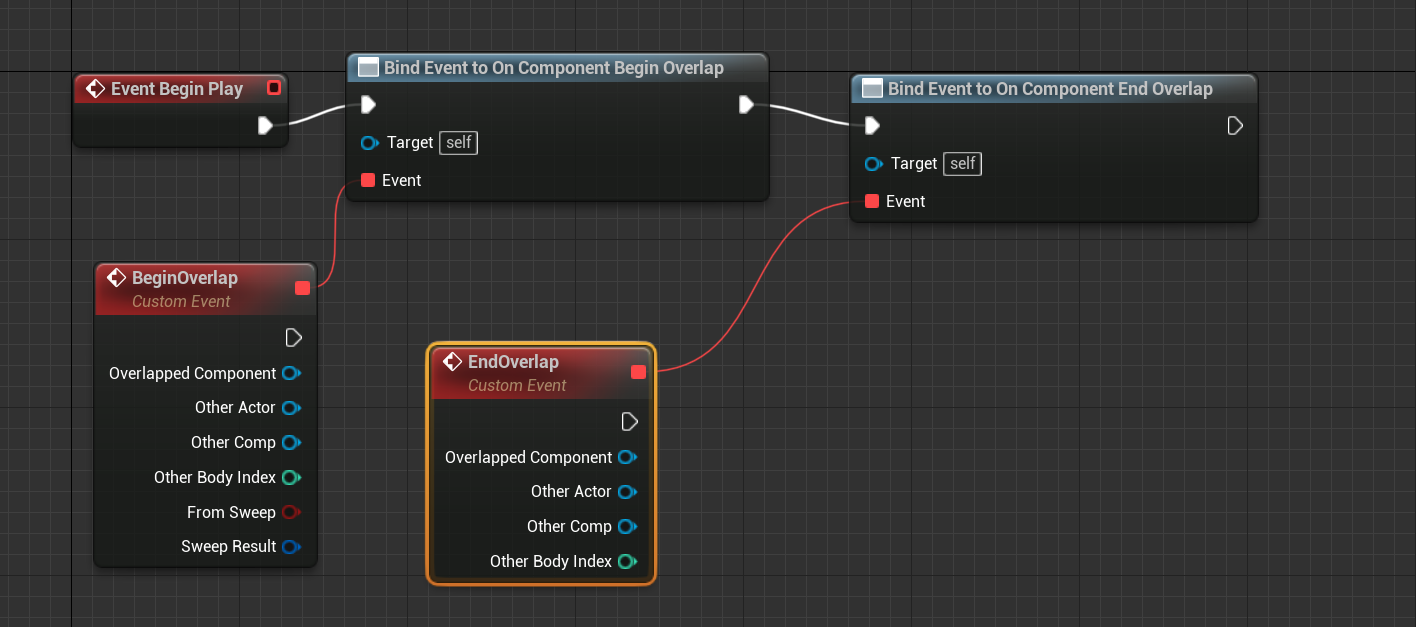
Task: Click exec output pin of Bind End Overlap node
Action: (x=1235, y=125)
